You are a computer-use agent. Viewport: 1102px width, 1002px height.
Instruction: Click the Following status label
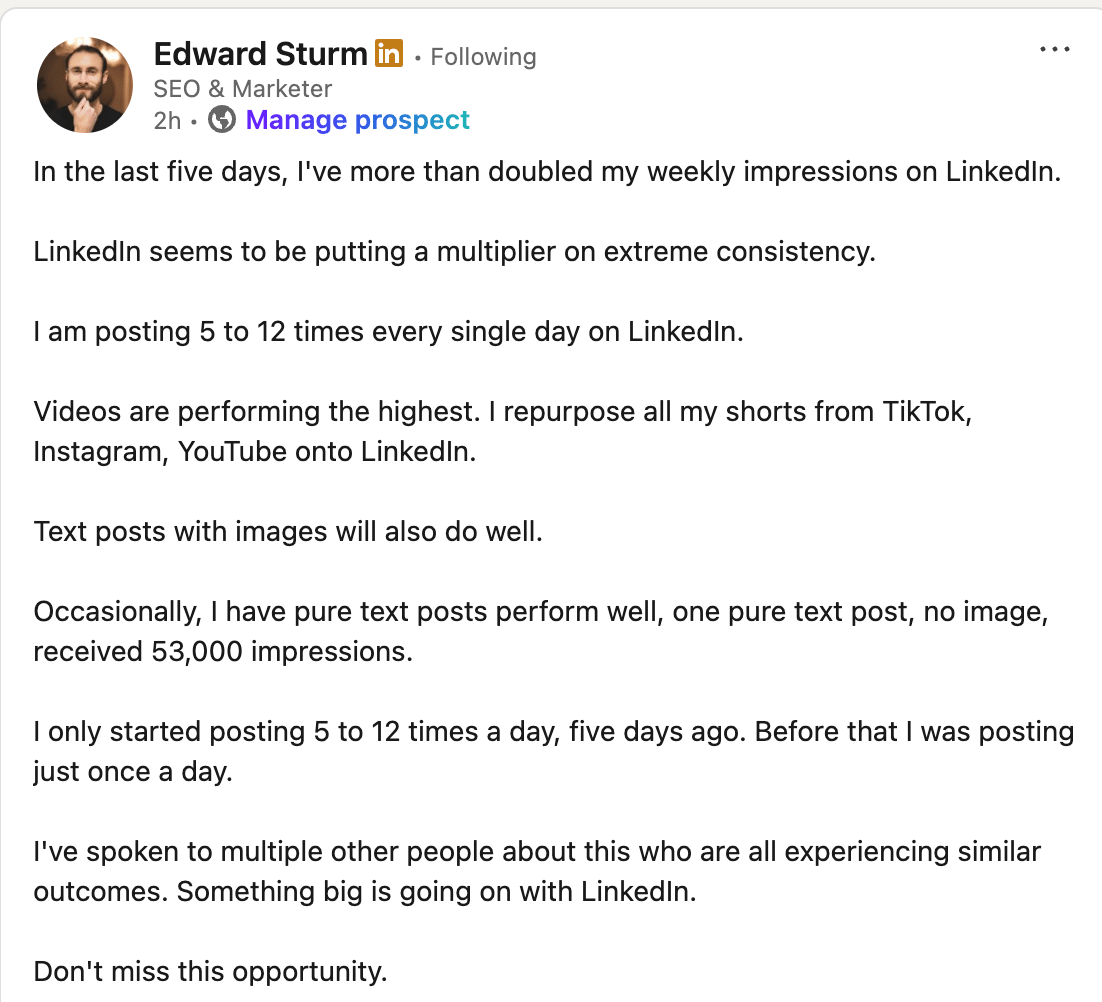(x=484, y=56)
